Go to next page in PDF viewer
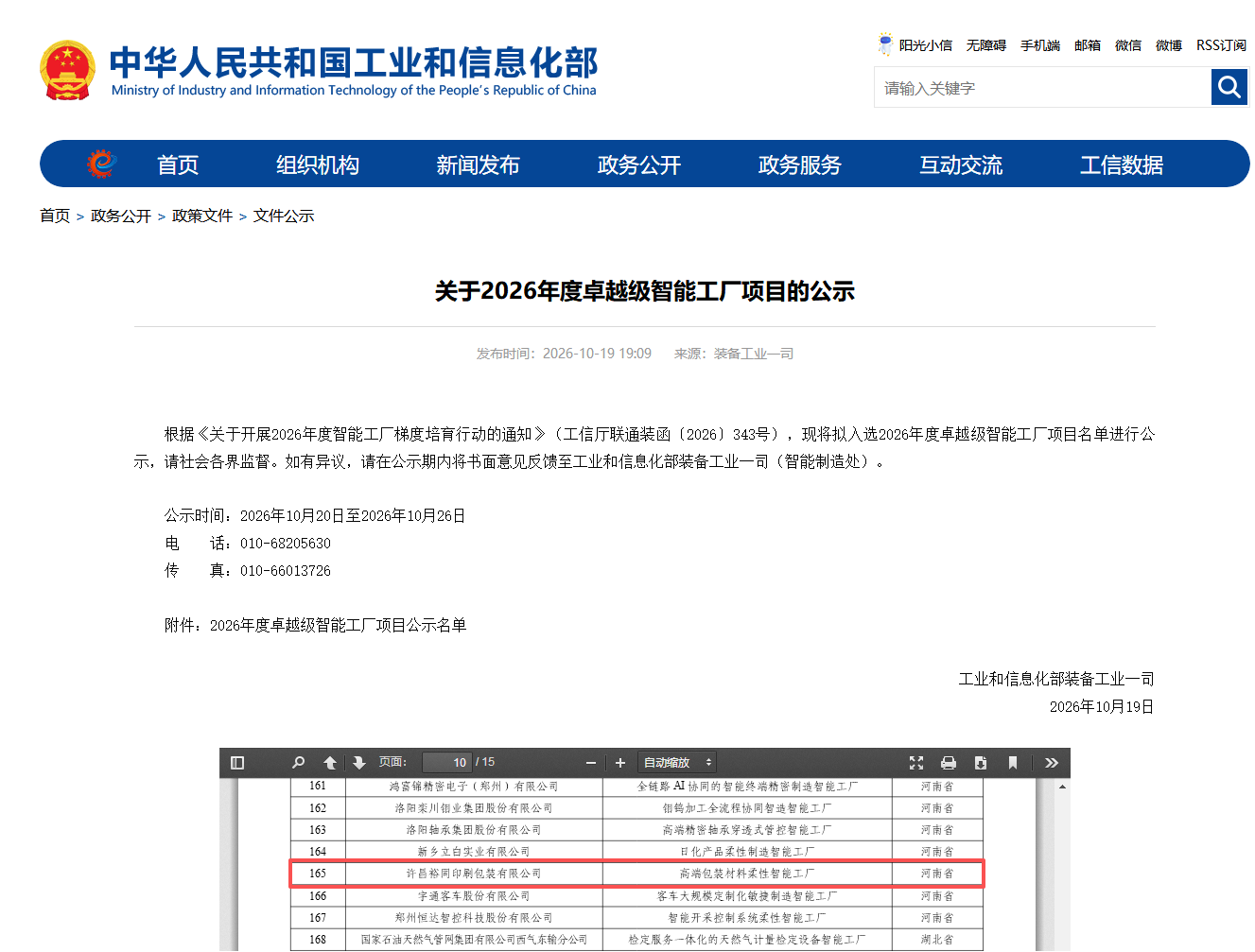Screen dimensions: 1255x952 [359, 763]
